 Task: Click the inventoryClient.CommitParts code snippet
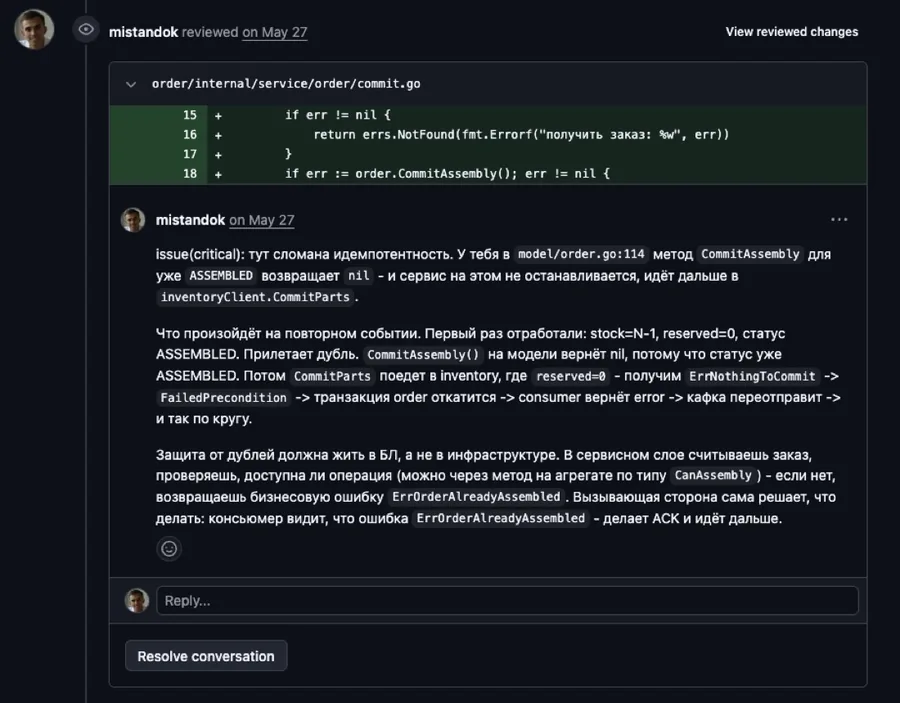(255, 297)
